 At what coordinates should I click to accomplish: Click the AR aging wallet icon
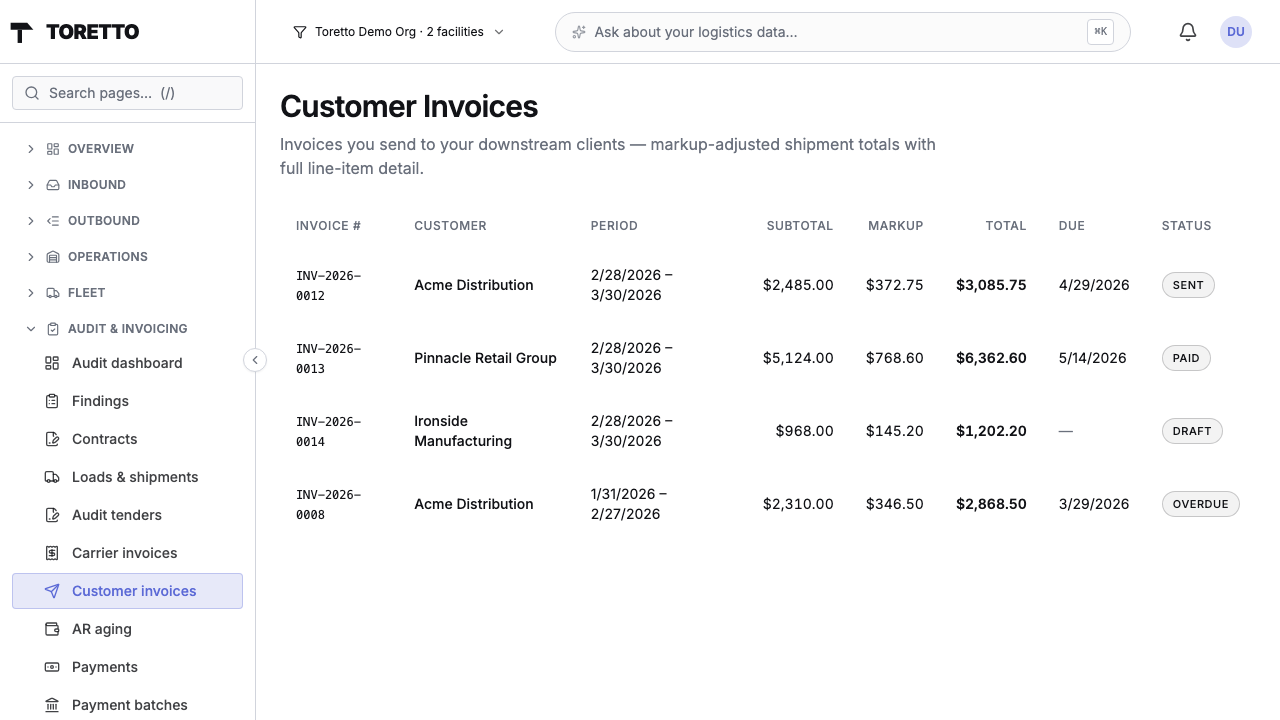click(x=52, y=629)
